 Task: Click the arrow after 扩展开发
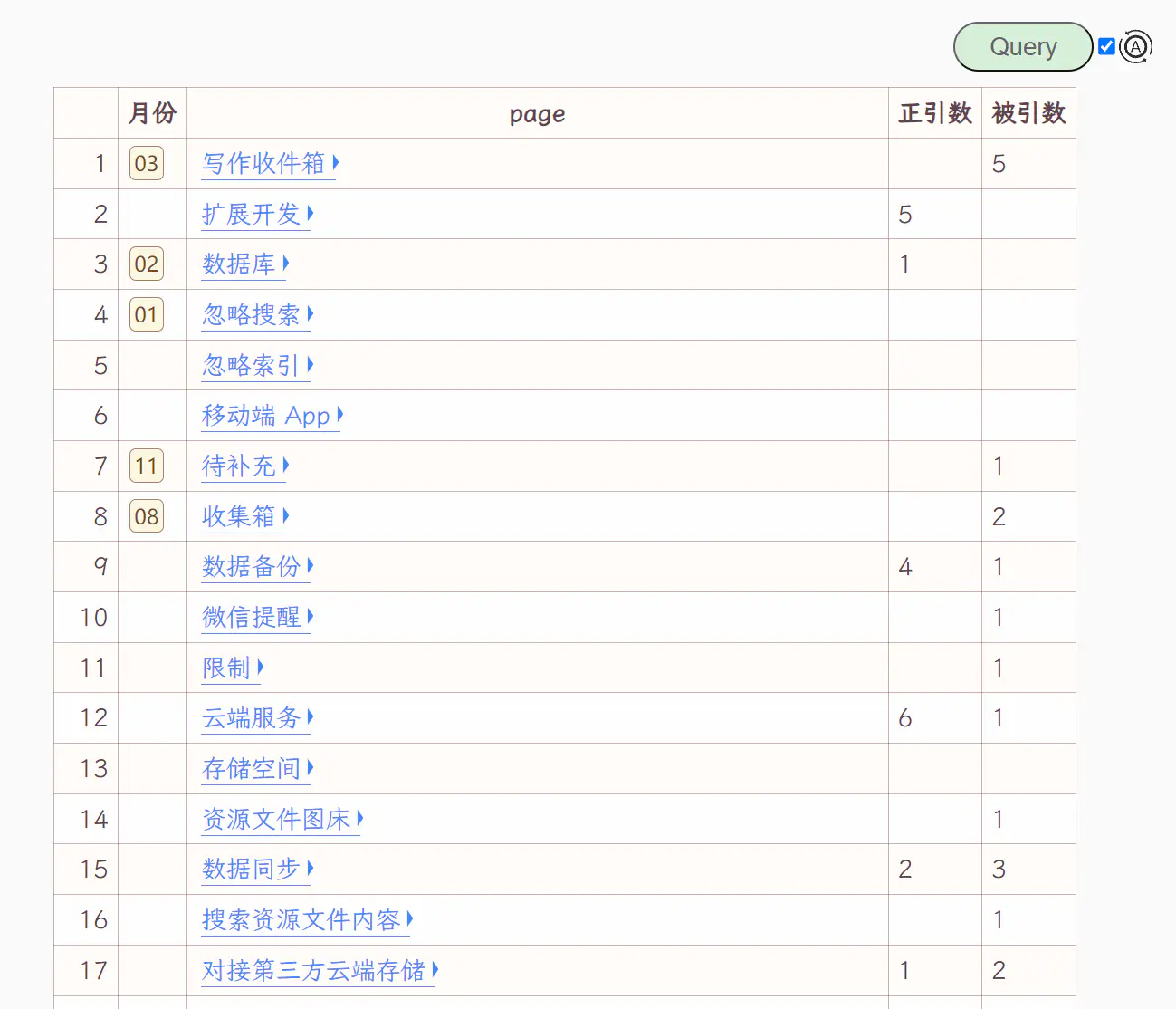(310, 213)
